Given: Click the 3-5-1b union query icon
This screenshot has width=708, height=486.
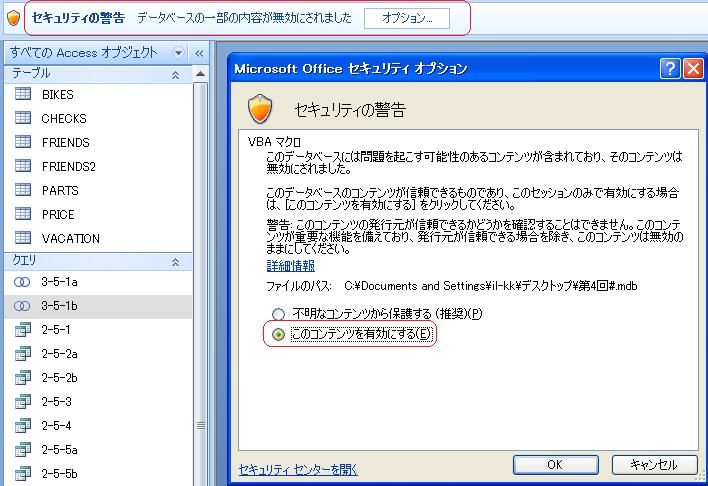Looking at the screenshot, I should pos(22,306).
